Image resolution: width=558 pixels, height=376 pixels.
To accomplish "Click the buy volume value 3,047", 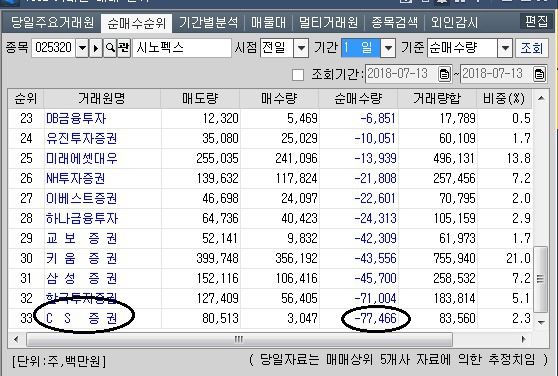I will (302, 318).
